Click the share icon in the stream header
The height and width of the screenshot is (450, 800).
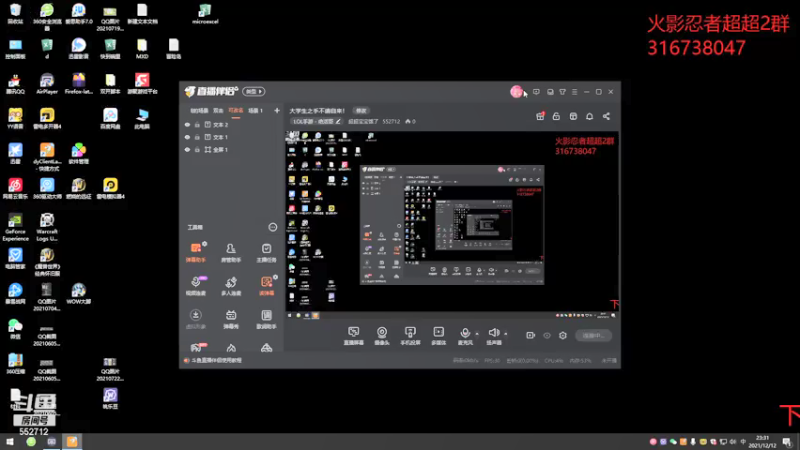[x=606, y=116]
